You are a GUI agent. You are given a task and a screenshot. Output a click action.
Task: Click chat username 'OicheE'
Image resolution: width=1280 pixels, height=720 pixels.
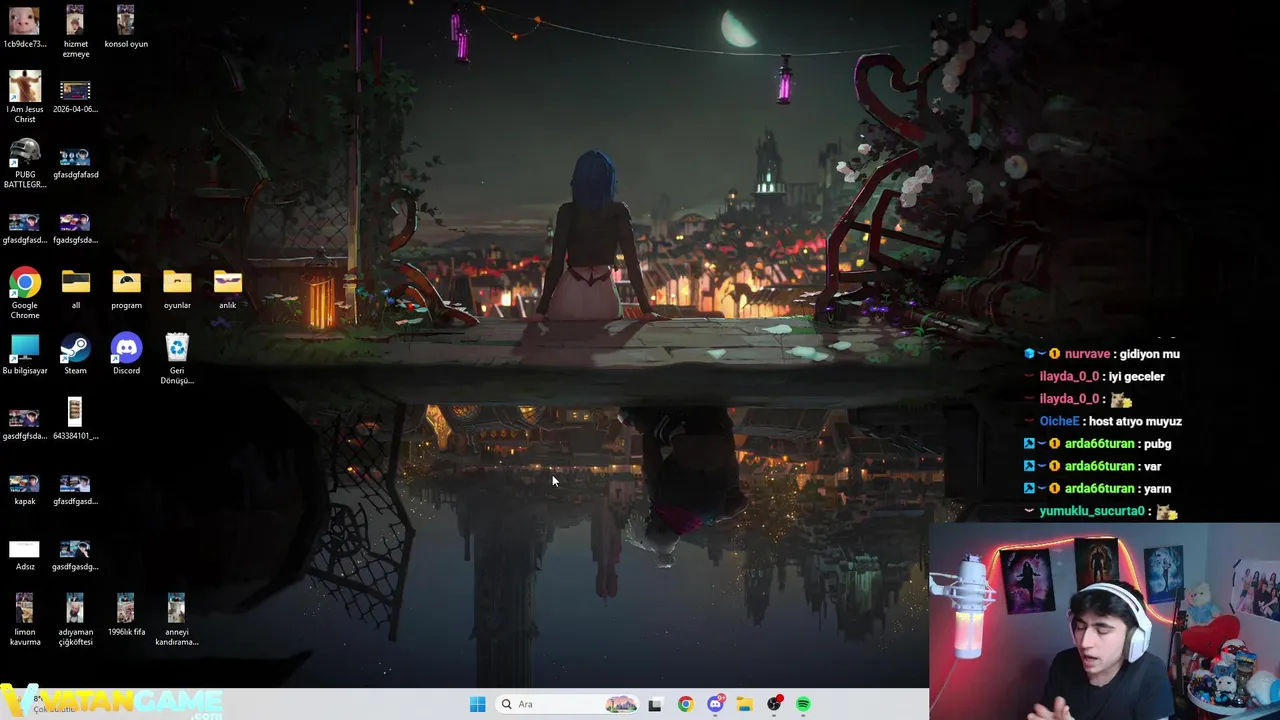[1059, 421]
